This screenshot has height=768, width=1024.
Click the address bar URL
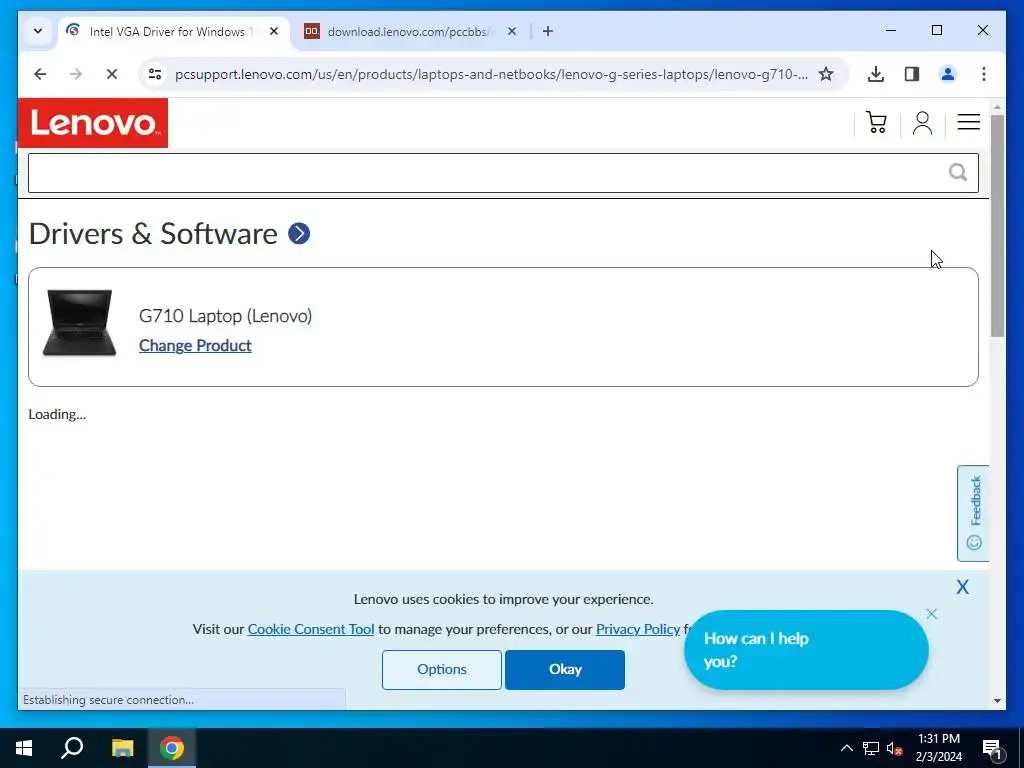point(491,74)
